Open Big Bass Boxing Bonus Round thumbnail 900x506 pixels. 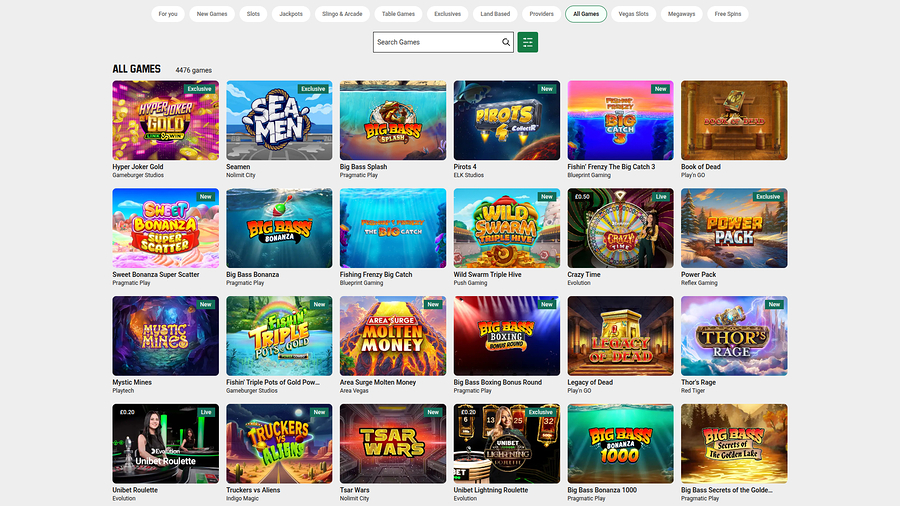[506, 336]
